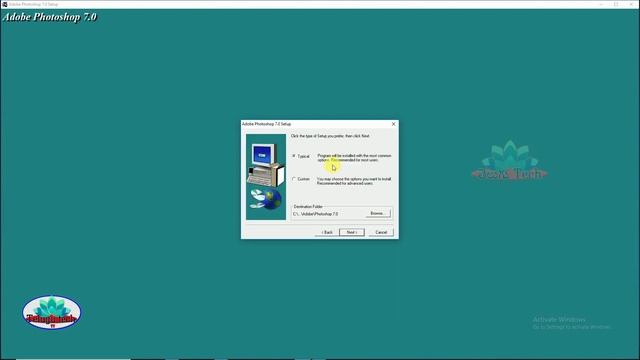Click the destination path 'Adobe\Photoshop 7.0' text
Image resolution: width=640 pixels, height=360 pixels.
click(315, 214)
